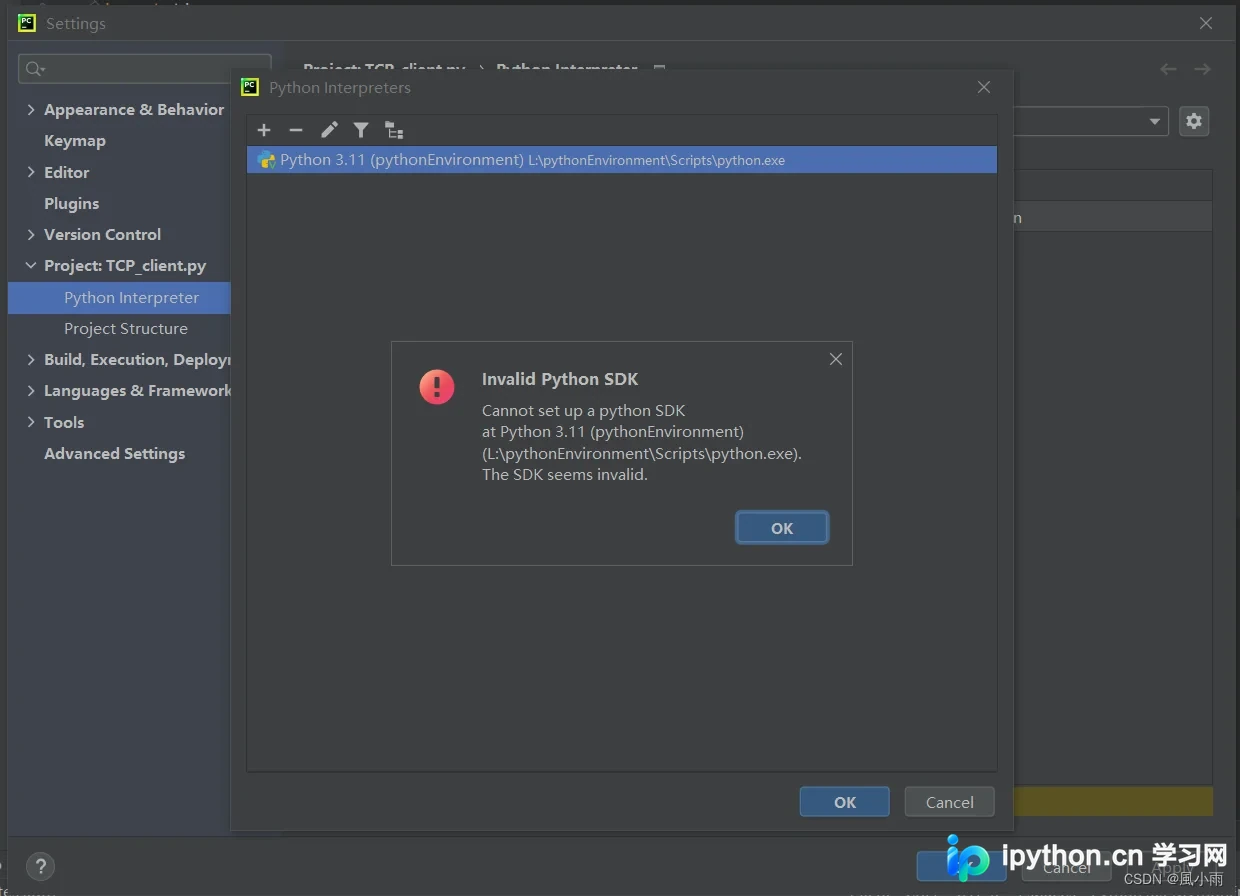Expand Appearance & Behavior settings
The image size is (1240, 896).
[x=31, y=110]
